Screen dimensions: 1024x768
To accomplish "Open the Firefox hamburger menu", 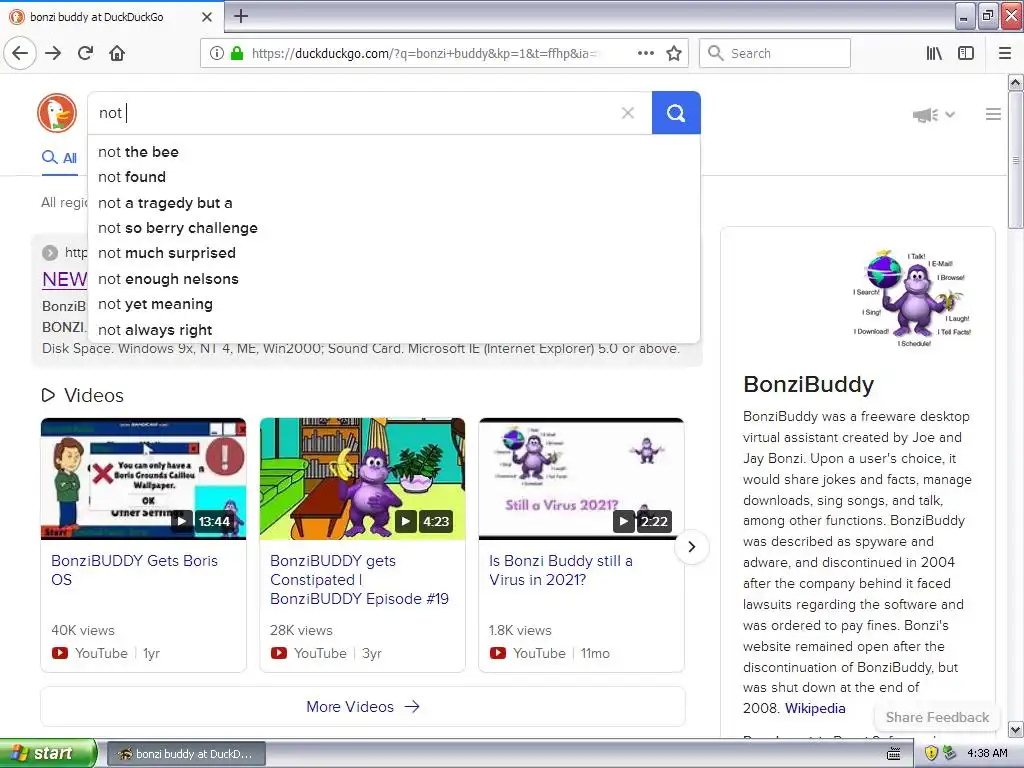I will click(1005, 53).
